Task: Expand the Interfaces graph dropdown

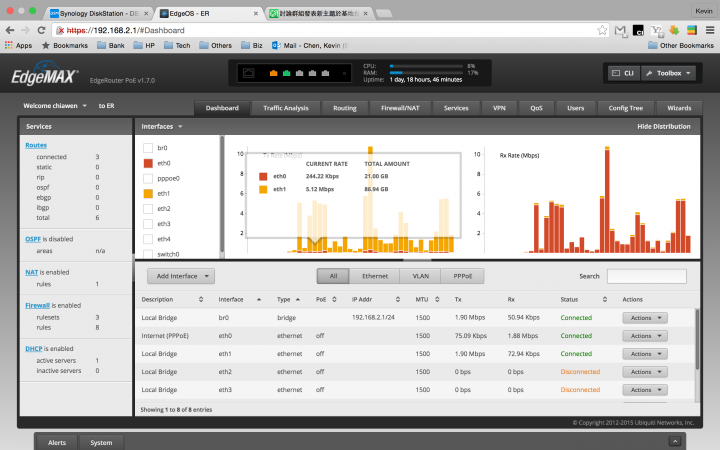Action: pyautogui.click(x=162, y=126)
